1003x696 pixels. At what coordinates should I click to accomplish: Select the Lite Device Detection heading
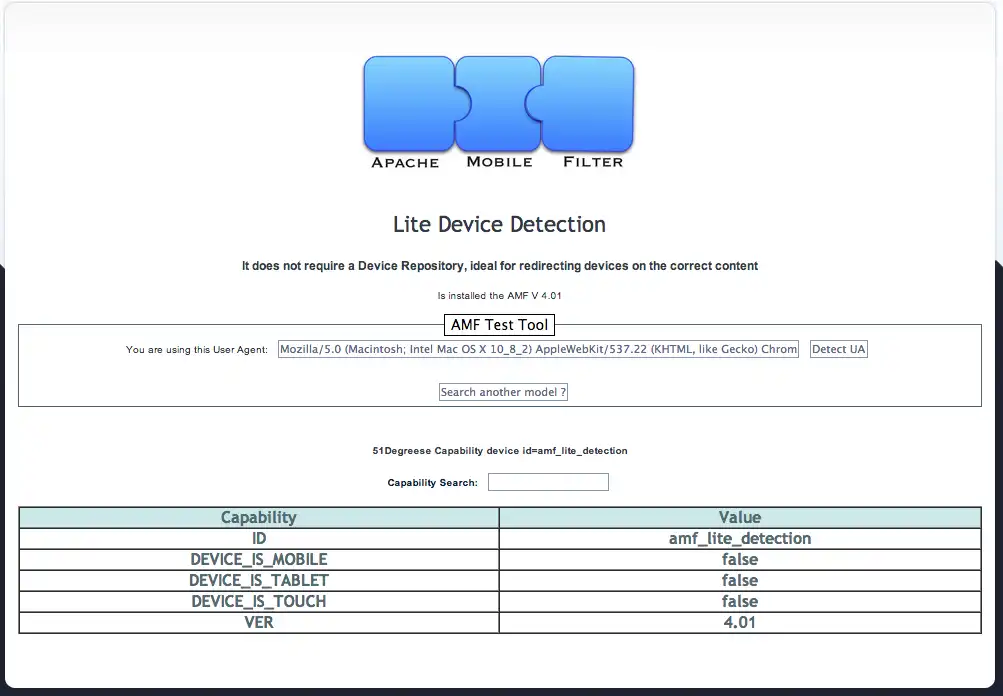point(500,225)
